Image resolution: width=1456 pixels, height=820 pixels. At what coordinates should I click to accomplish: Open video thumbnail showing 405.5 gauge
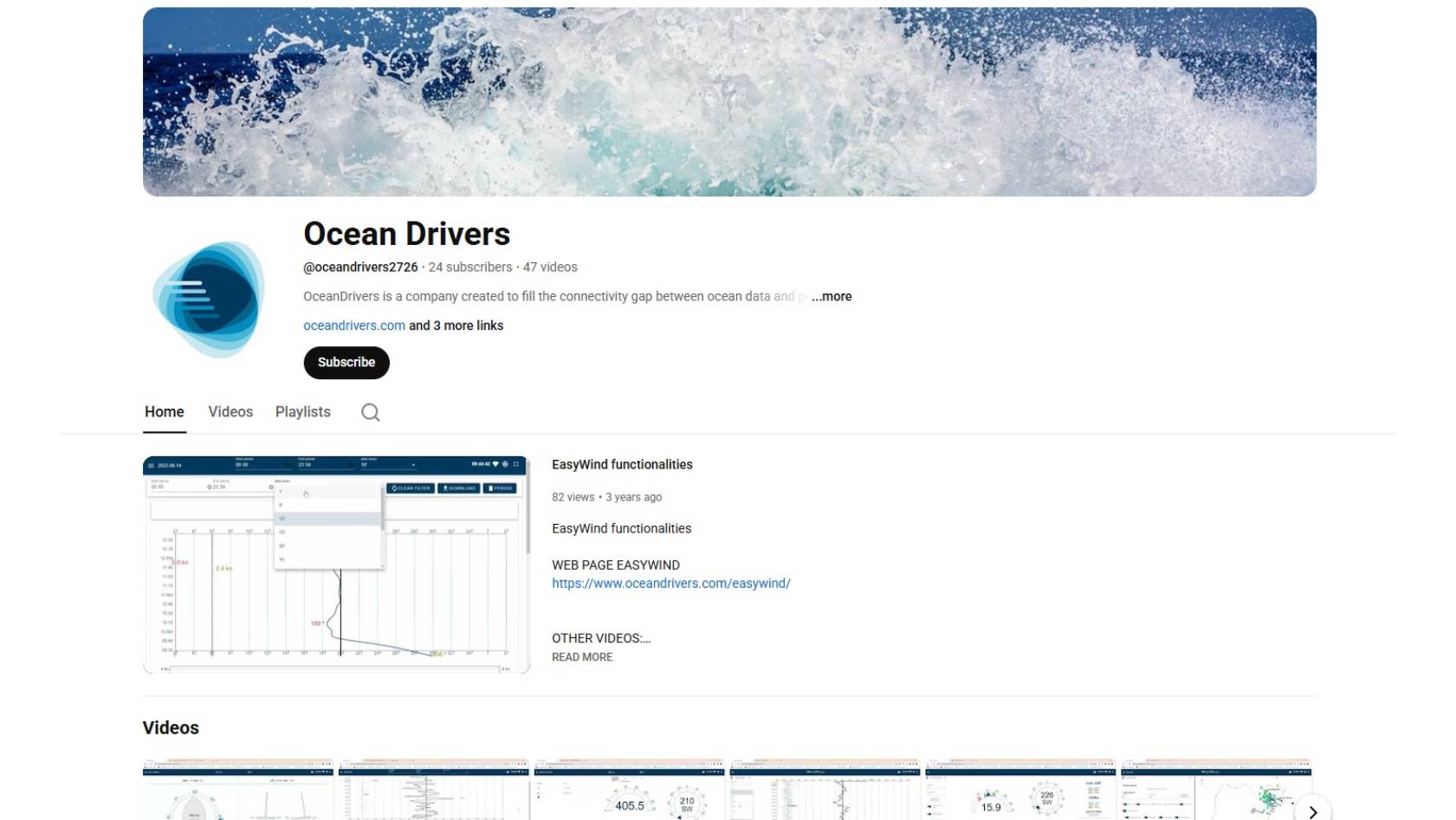click(x=629, y=791)
